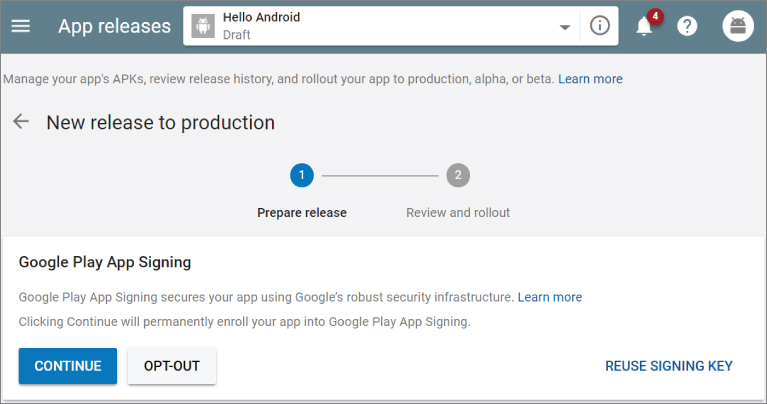Open Learn more link about managing APKs
This screenshot has width=767, height=404.
click(590, 79)
